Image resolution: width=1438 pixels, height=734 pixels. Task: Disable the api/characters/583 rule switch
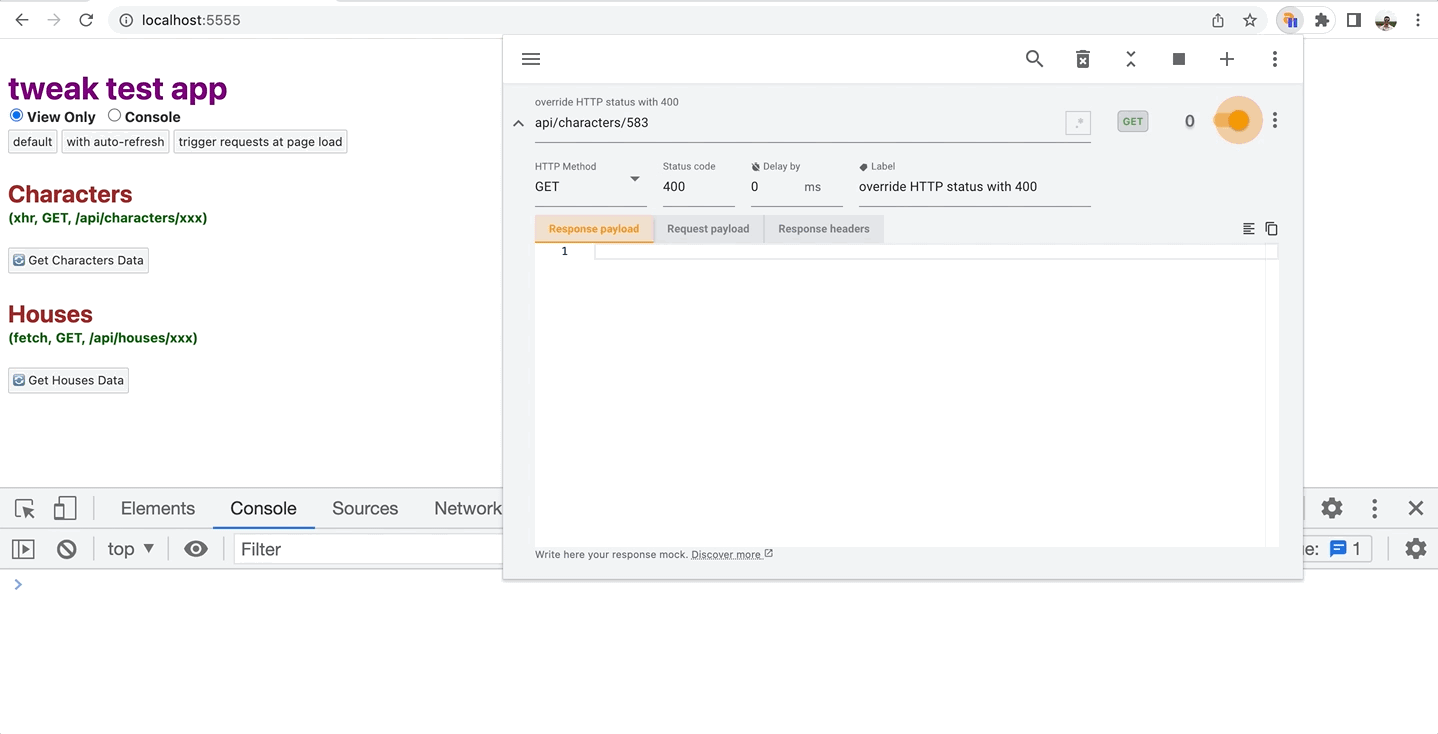[1232, 121]
